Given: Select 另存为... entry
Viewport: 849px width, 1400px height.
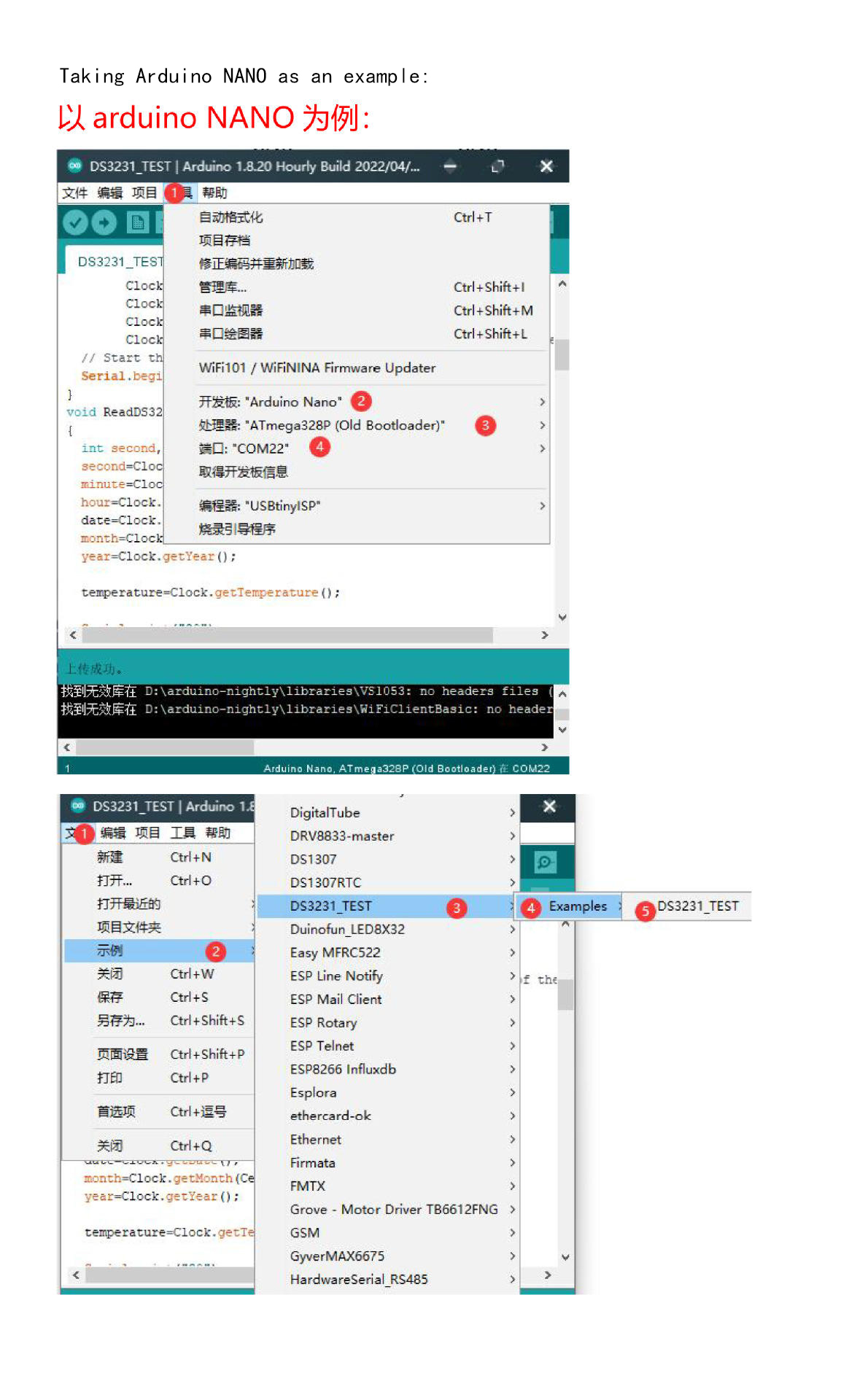Looking at the screenshot, I should point(159,1021).
